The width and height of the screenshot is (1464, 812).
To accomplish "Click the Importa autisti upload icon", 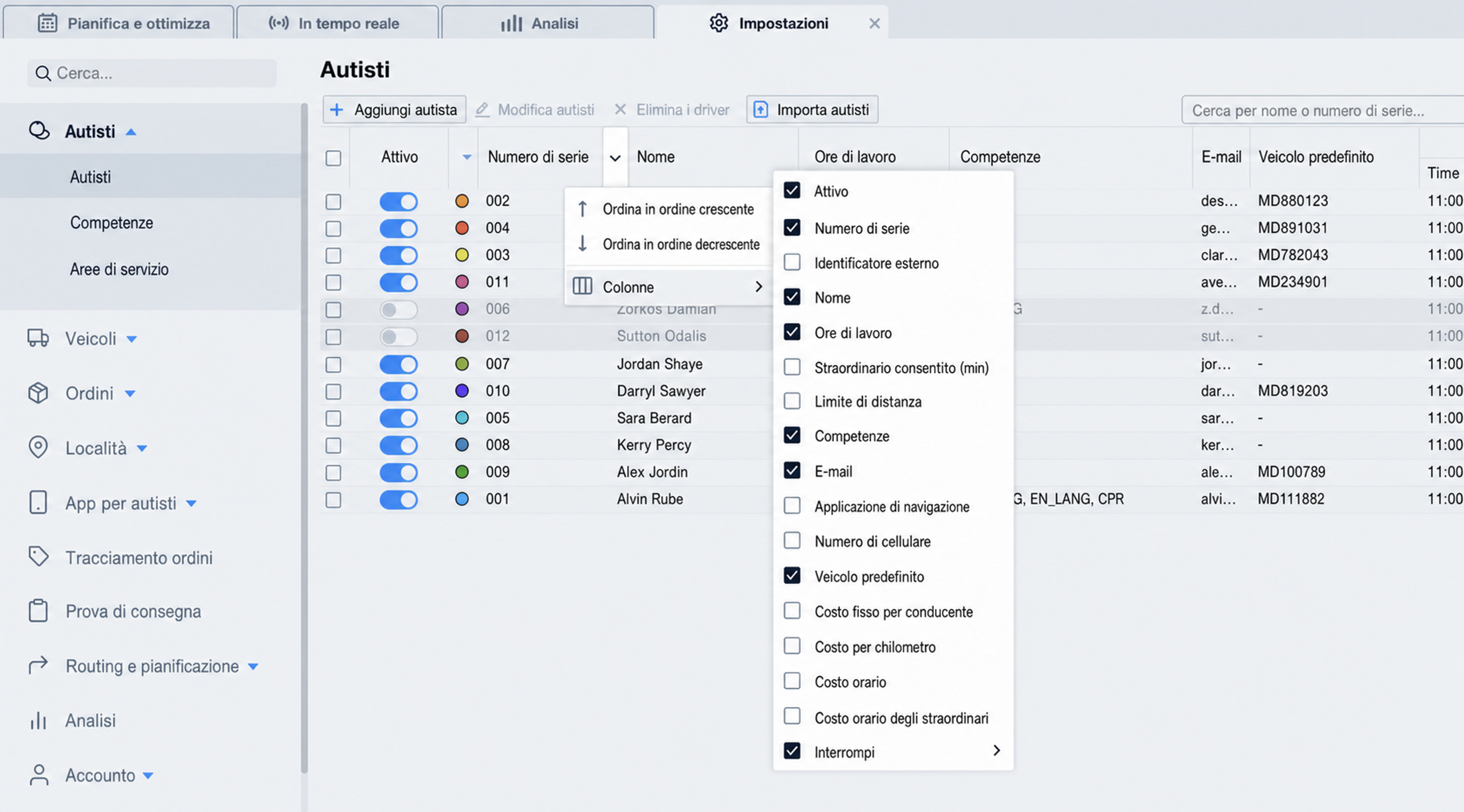I will [x=760, y=109].
